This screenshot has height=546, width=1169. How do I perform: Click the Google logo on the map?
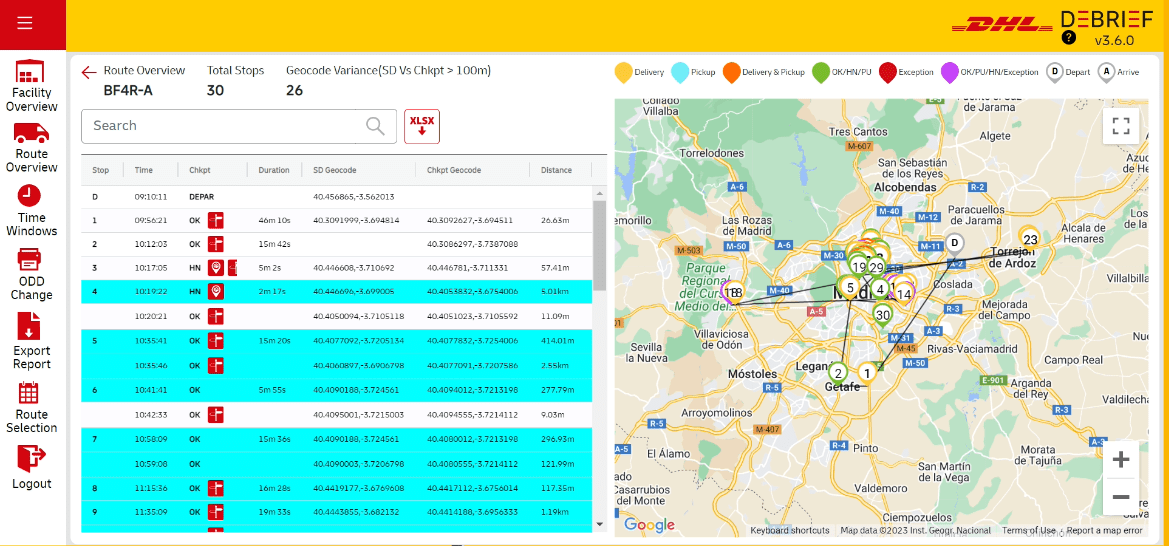tap(649, 524)
